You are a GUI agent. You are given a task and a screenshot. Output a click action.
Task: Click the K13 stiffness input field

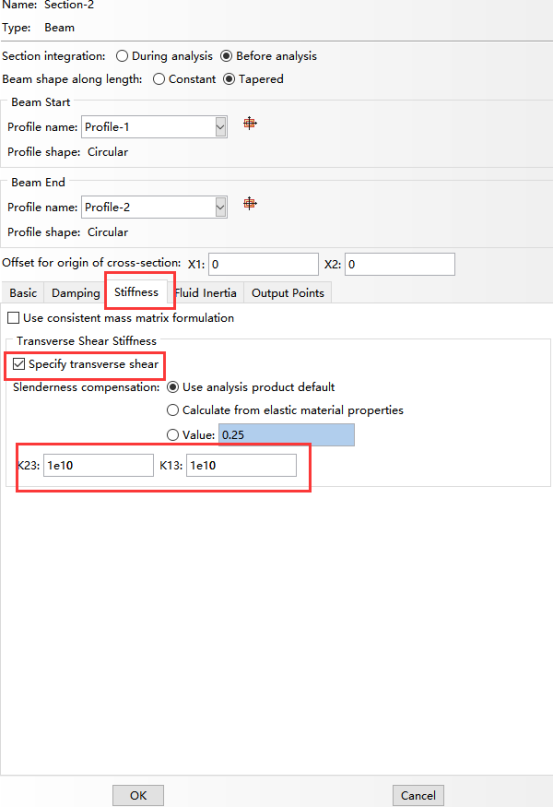[241, 465]
